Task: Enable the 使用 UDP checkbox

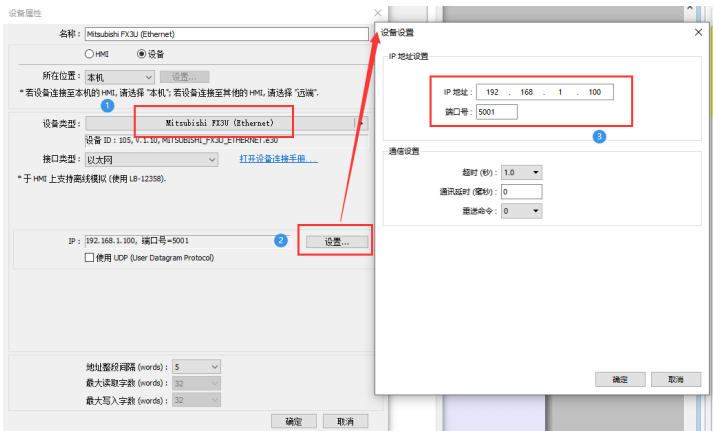Action: pos(90,258)
